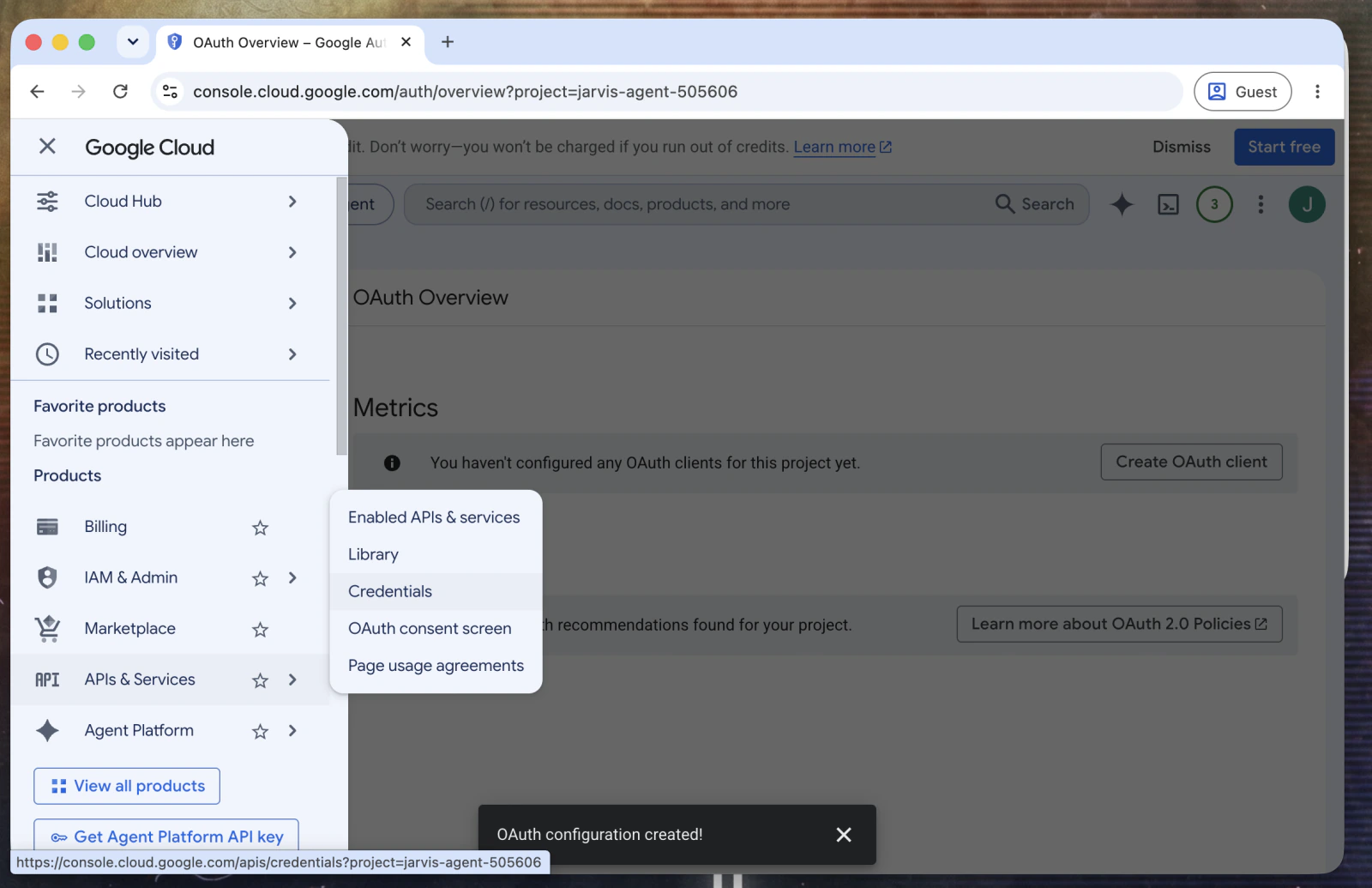Click Create OAuth client button
This screenshot has width=1372, height=888.
[1191, 462]
